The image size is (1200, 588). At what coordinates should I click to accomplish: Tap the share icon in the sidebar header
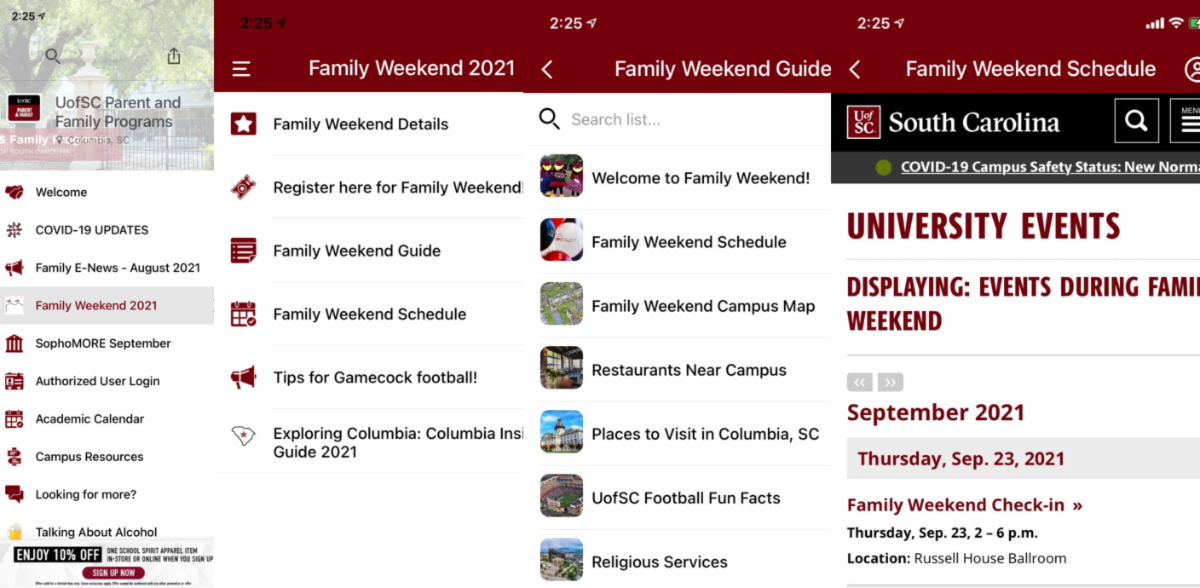tap(174, 57)
